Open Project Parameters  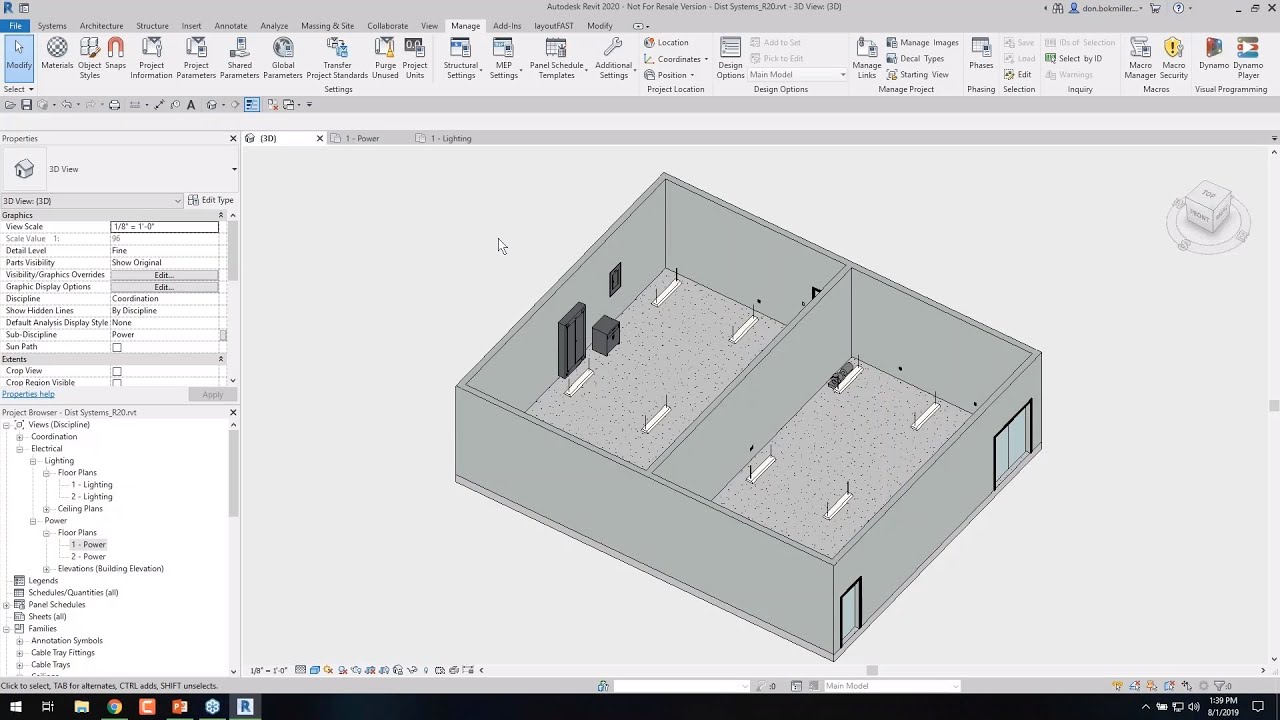pyautogui.click(x=196, y=58)
